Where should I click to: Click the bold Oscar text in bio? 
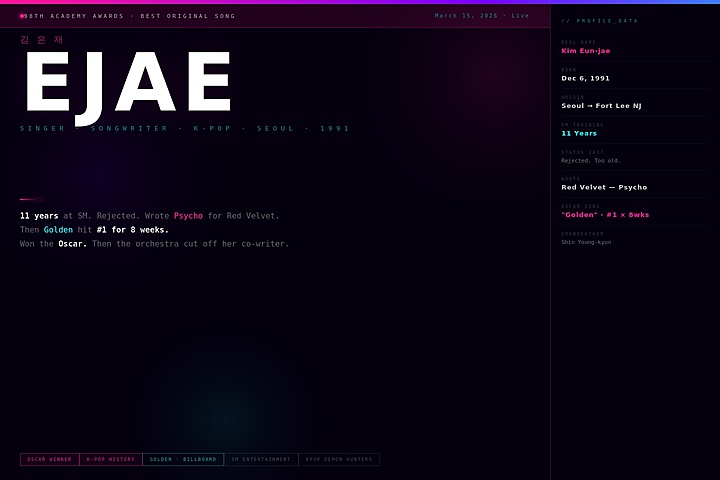72,244
